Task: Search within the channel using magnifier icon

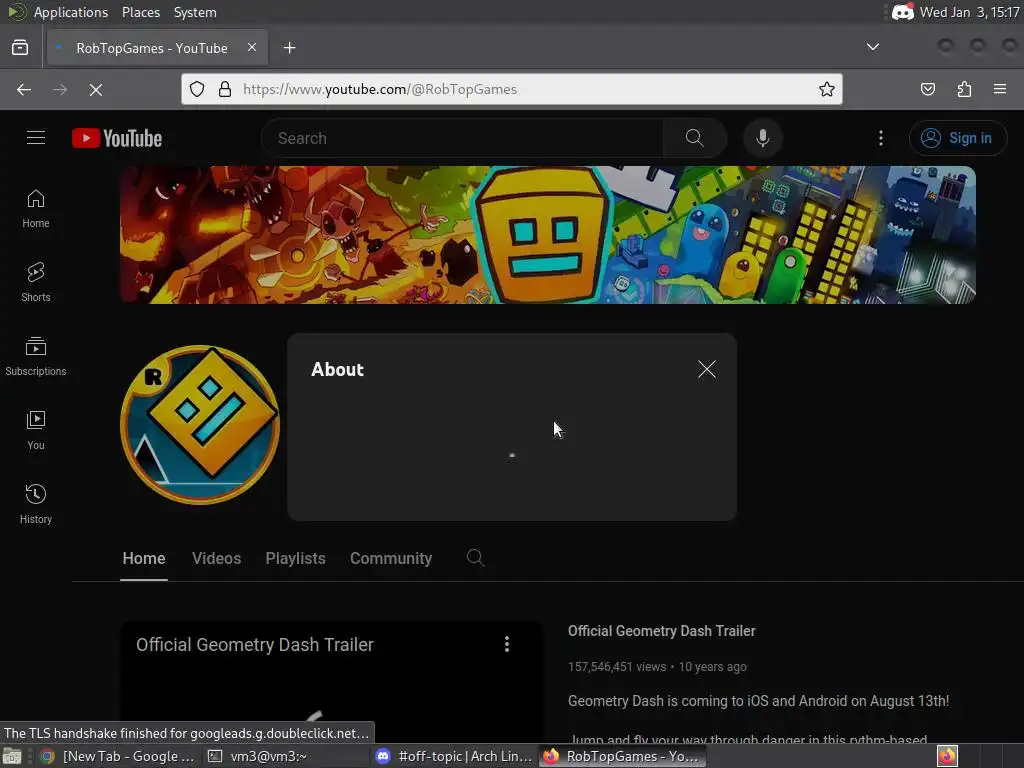Action: [475, 558]
